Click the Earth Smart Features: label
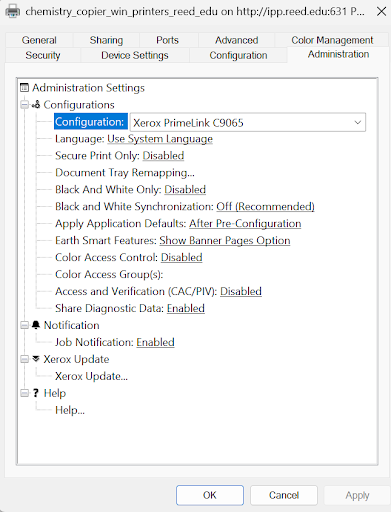391x512 pixels. click(106, 240)
